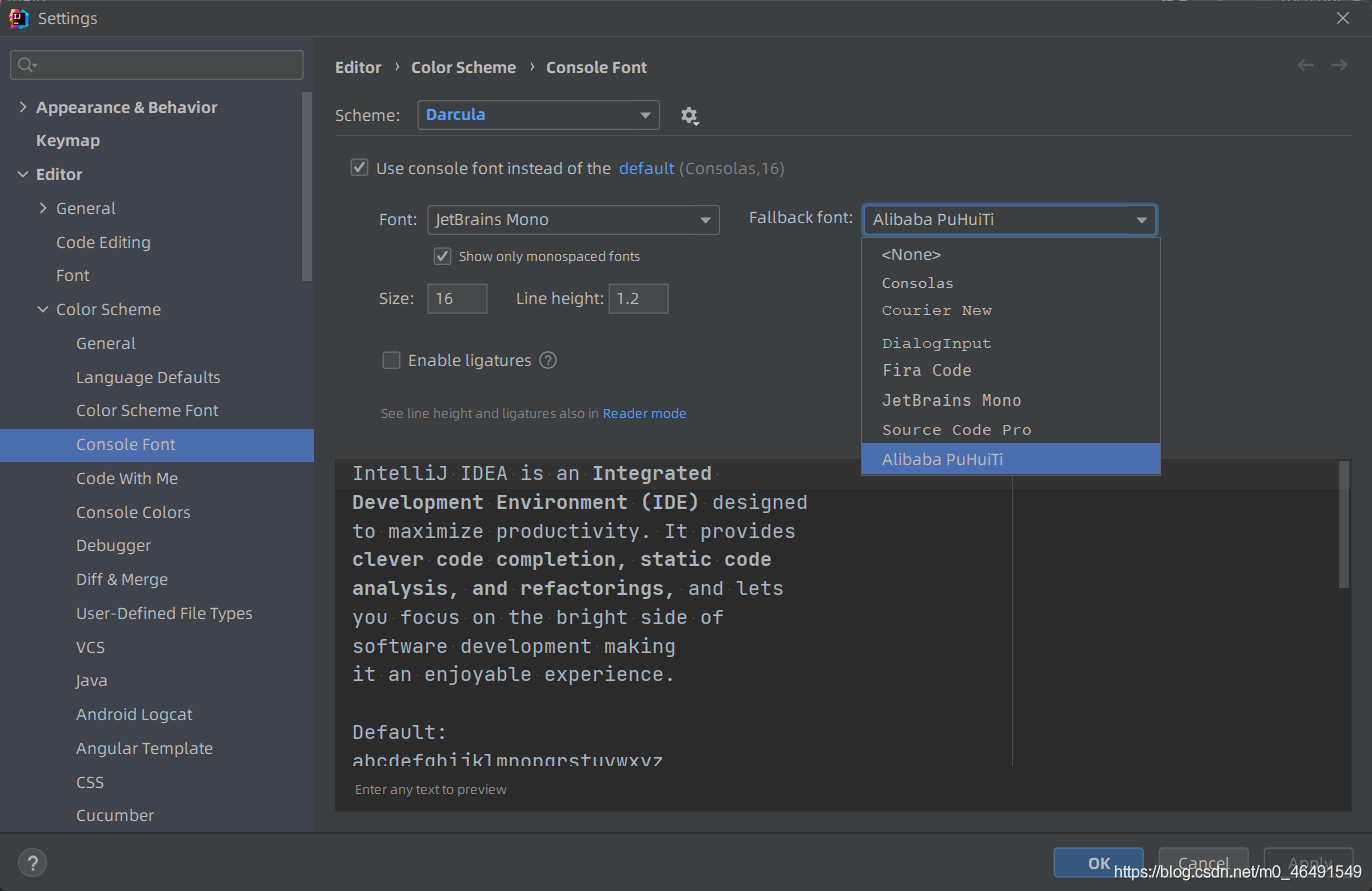The image size is (1372, 891).
Task: Select Fira Code fallback font
Action: click(1011, 370)
